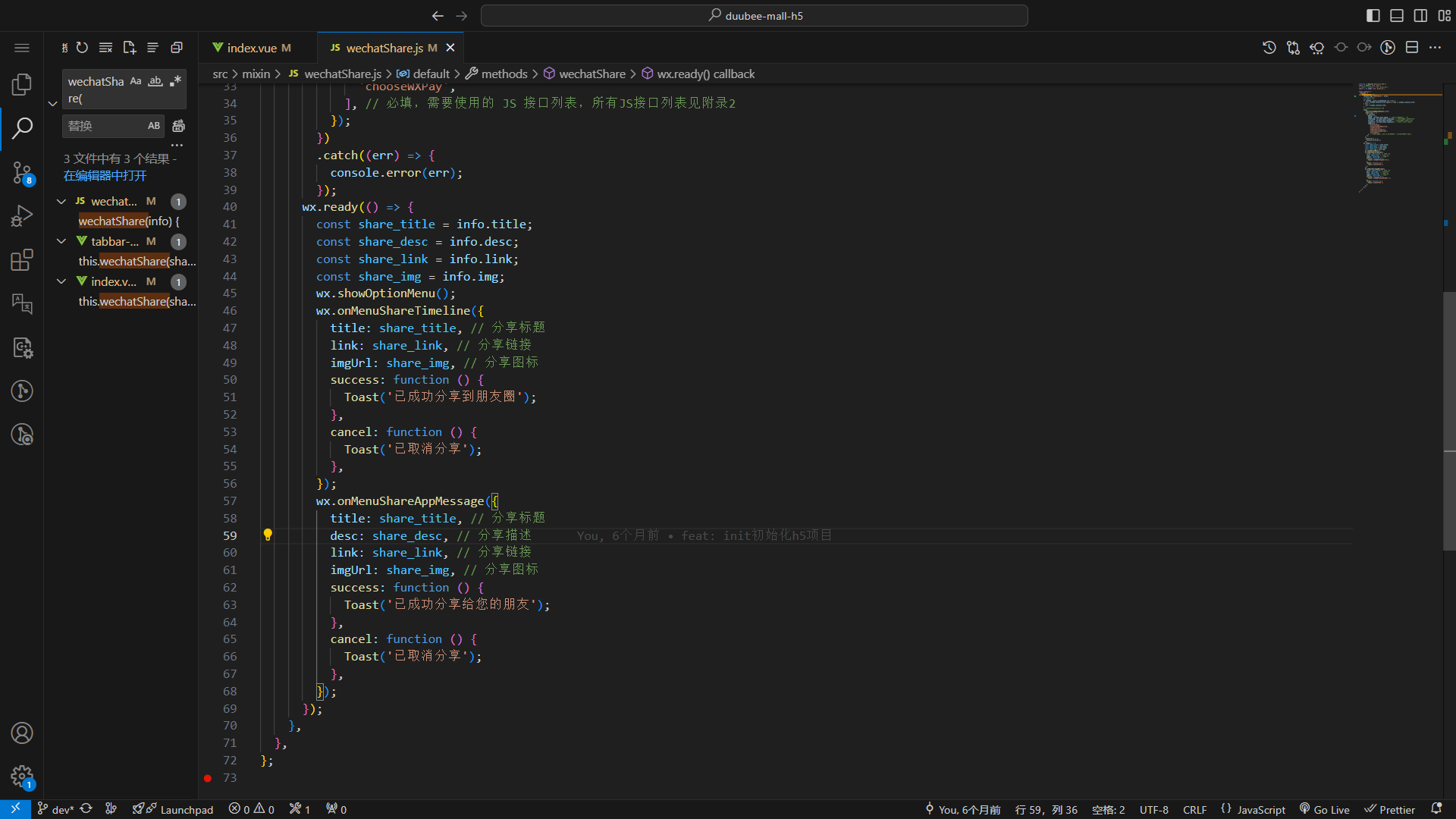
Task: Collapse the tabbar file search results
Action: pyautogui.click(x=61, y=242)
